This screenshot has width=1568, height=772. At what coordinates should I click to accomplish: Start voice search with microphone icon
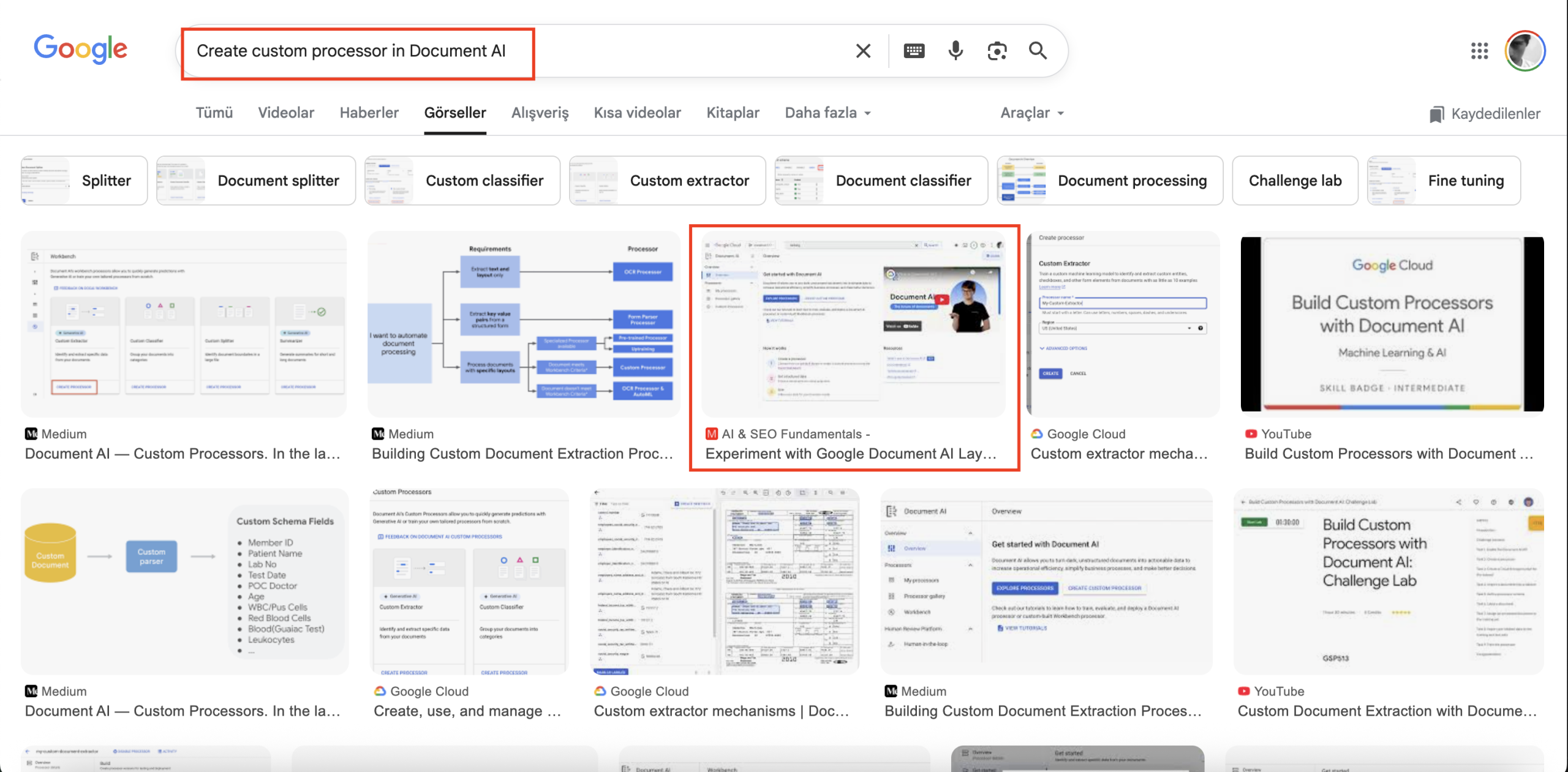[x=956, y=51]
